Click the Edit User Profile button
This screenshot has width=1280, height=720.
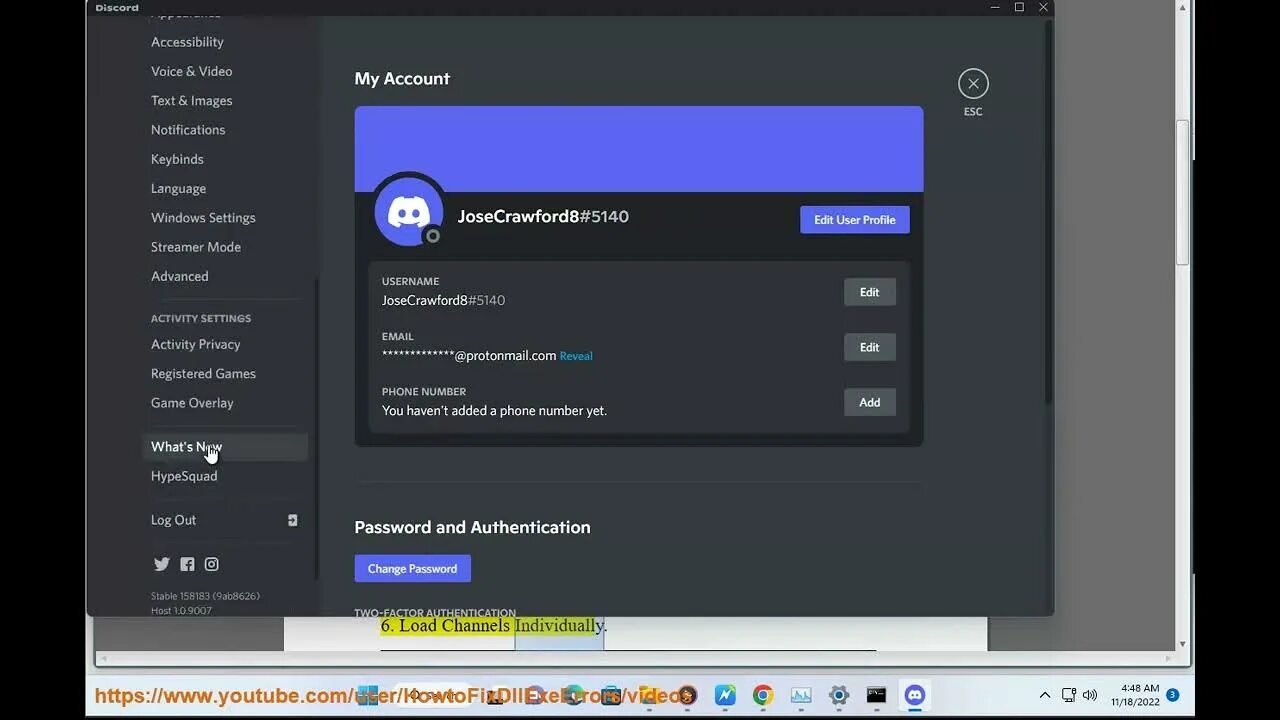click(x=855, y=220)
